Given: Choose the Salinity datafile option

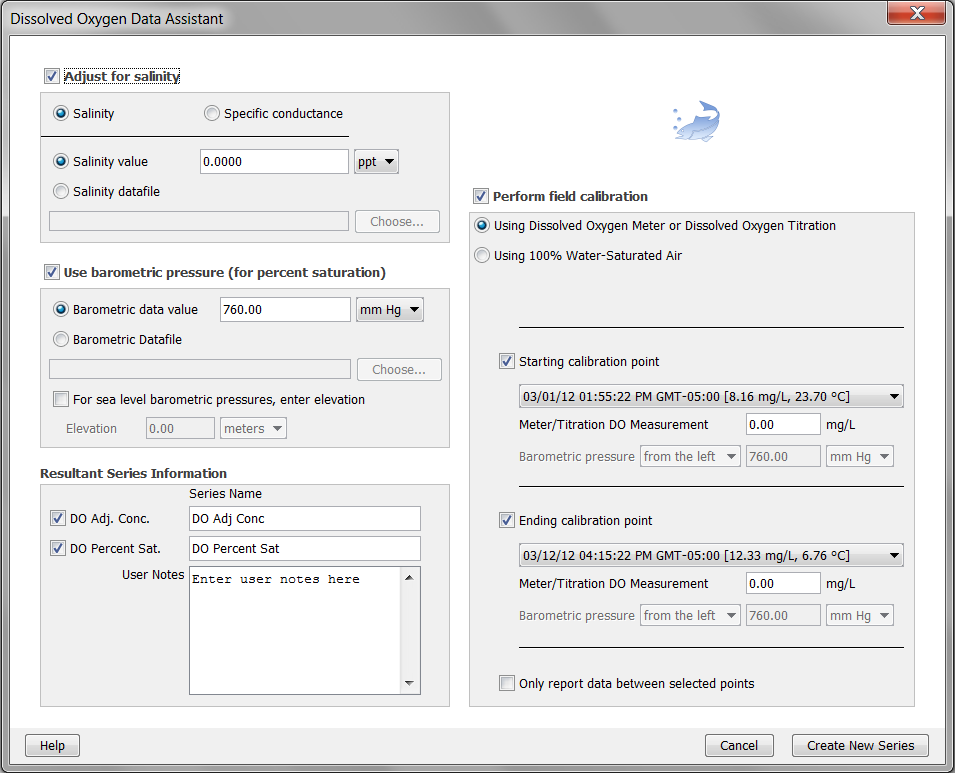Looking at the screenshot, I should 62,192.
